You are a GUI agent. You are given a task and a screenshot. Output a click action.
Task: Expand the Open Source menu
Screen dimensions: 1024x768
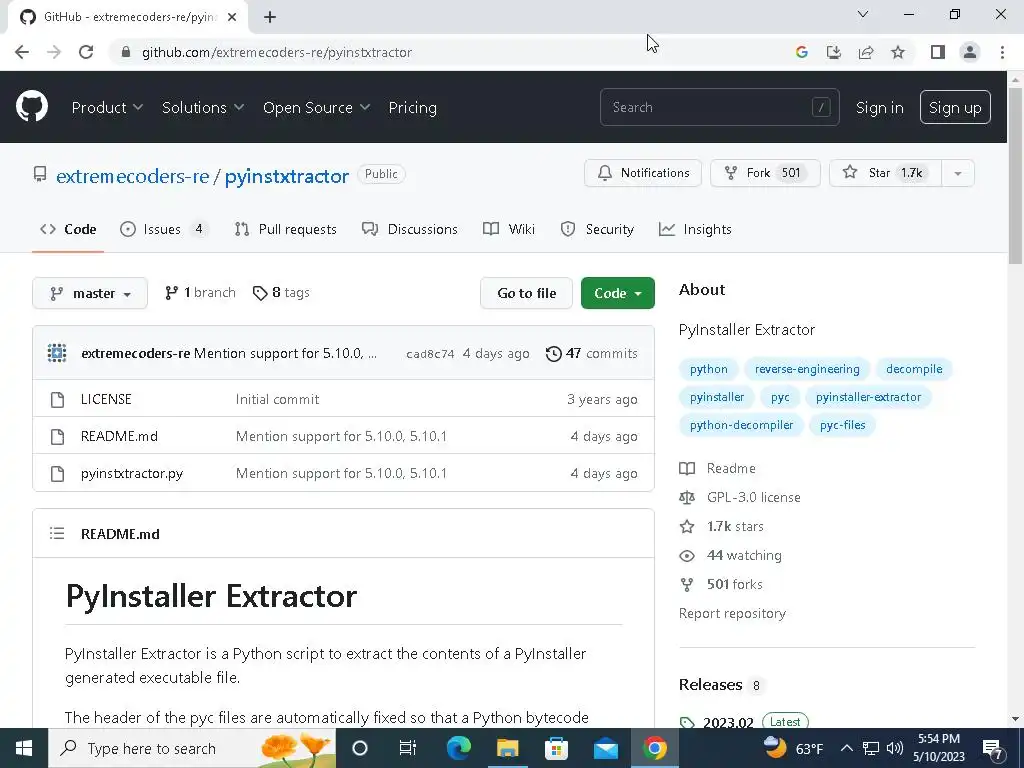(316, 107)
